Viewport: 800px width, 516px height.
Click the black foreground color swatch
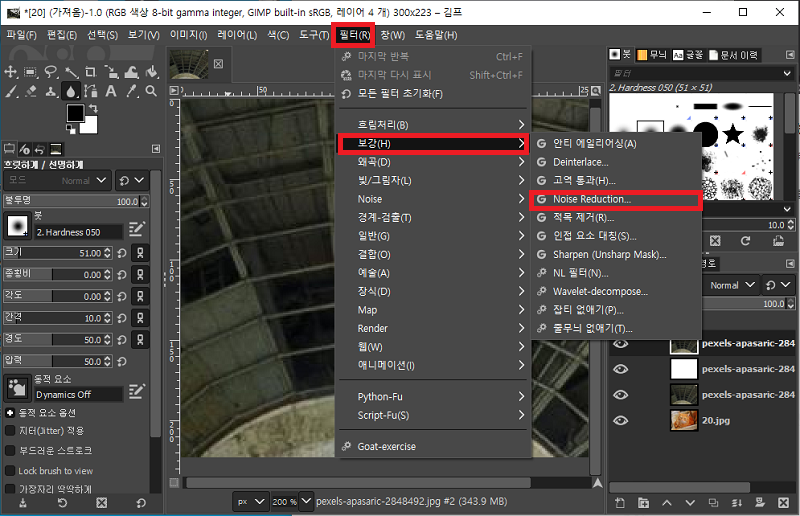tap(75, 113)
